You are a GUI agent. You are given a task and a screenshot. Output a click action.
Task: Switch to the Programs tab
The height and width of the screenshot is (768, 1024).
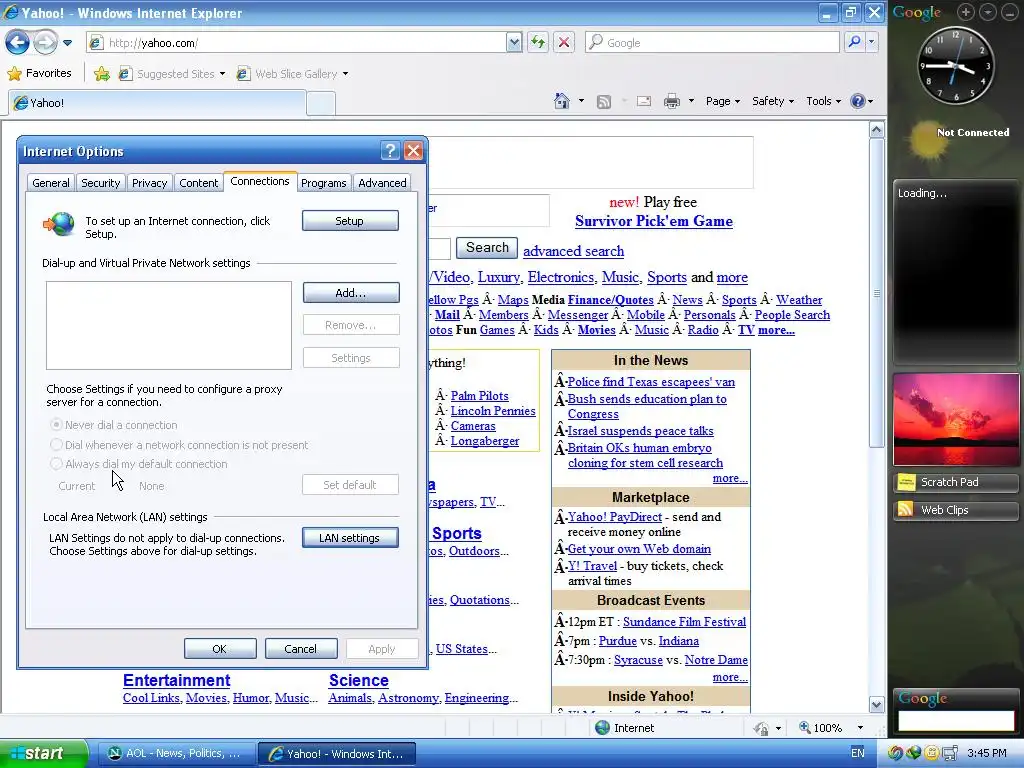[324, 183]
